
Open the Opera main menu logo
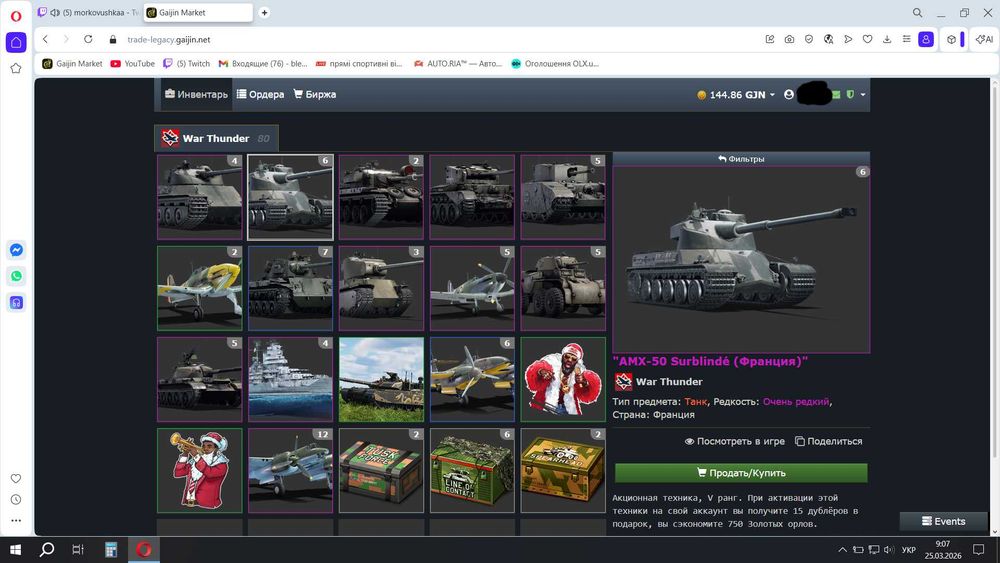point(16,16)
